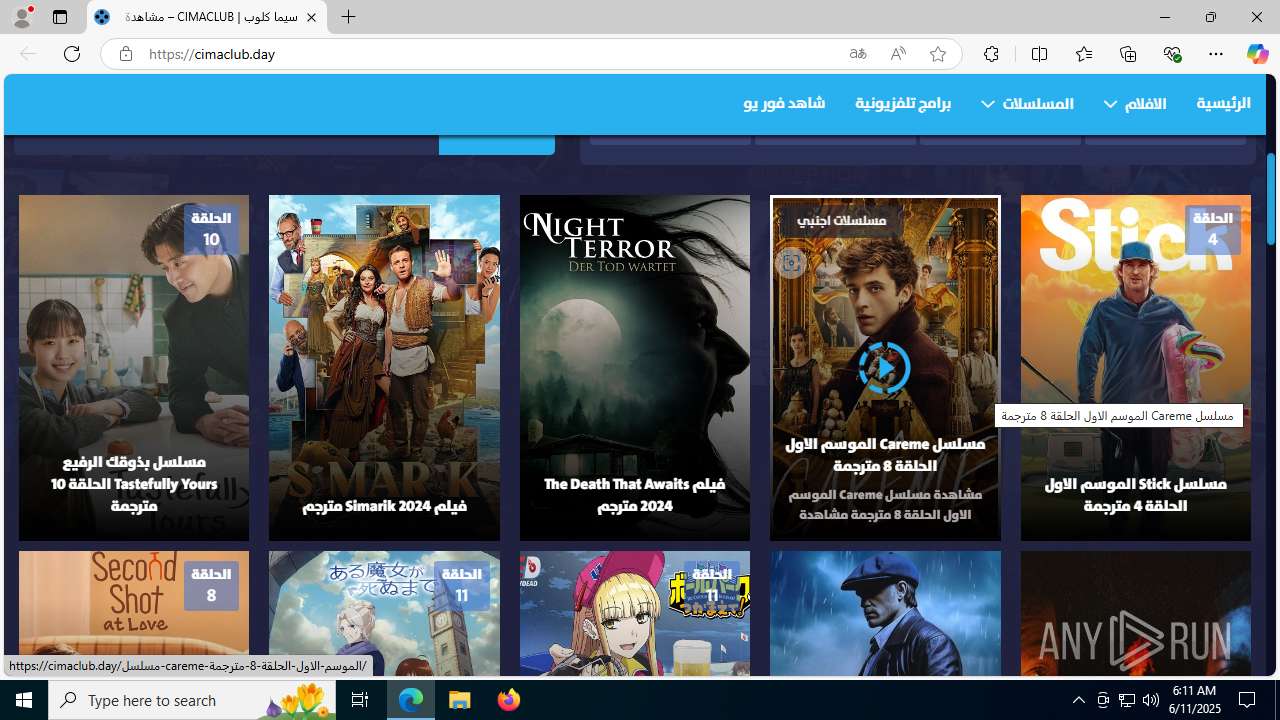Viewport: 1280px width, 720px height.
Task: Open the blonde anime girl poster
Action: tap(634, 614)
